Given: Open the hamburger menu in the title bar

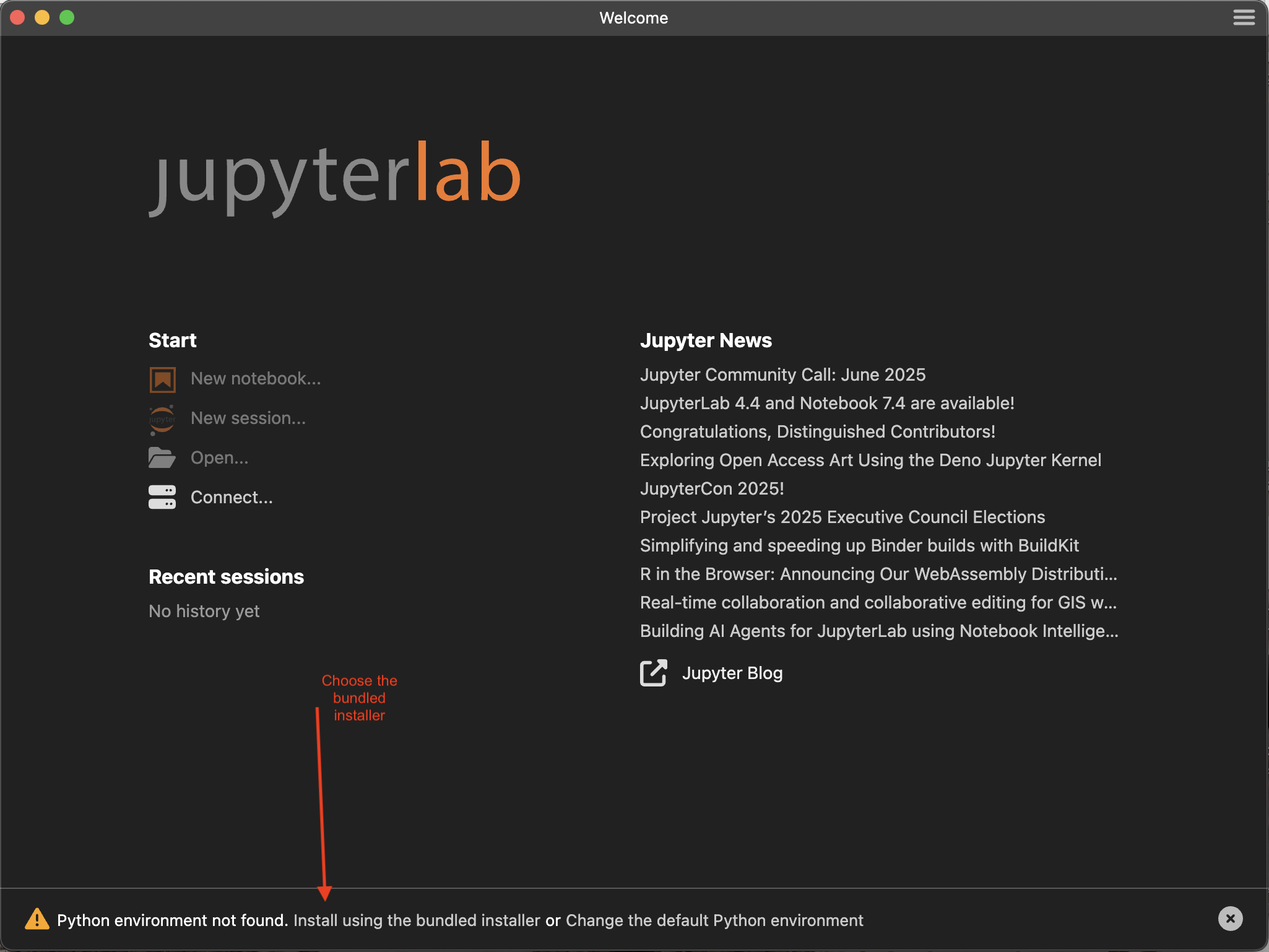Looking at the screenshot, I should click(x=1244, y=17).
